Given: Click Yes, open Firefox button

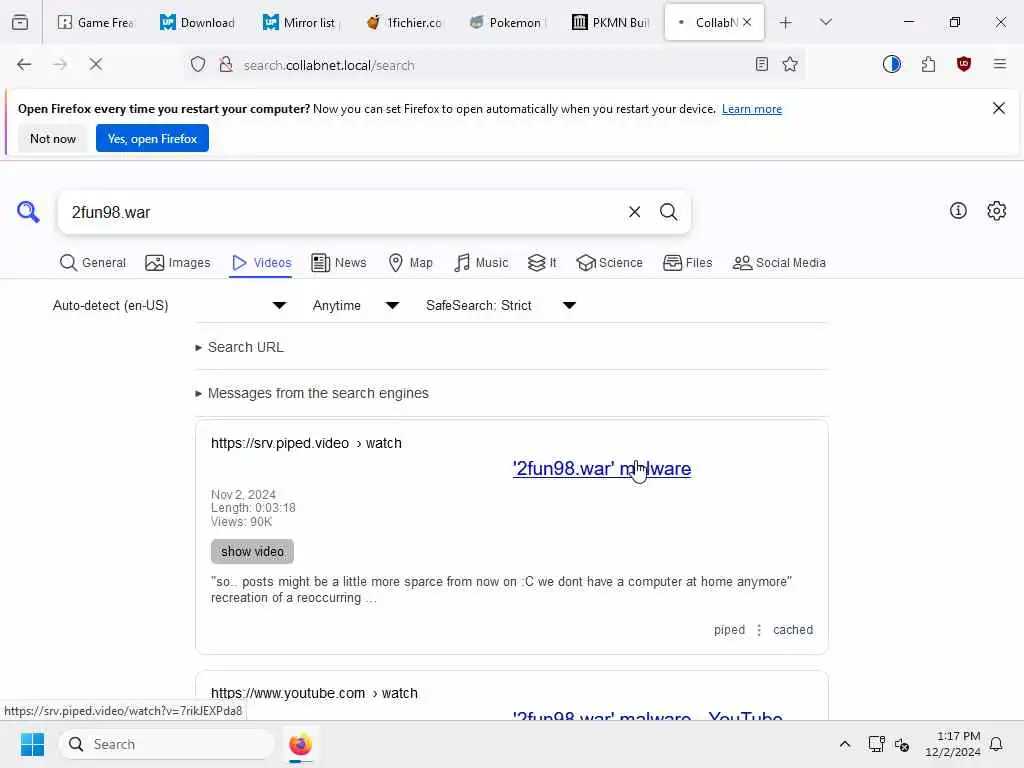Looking at the screenshot, I should 152,138.
